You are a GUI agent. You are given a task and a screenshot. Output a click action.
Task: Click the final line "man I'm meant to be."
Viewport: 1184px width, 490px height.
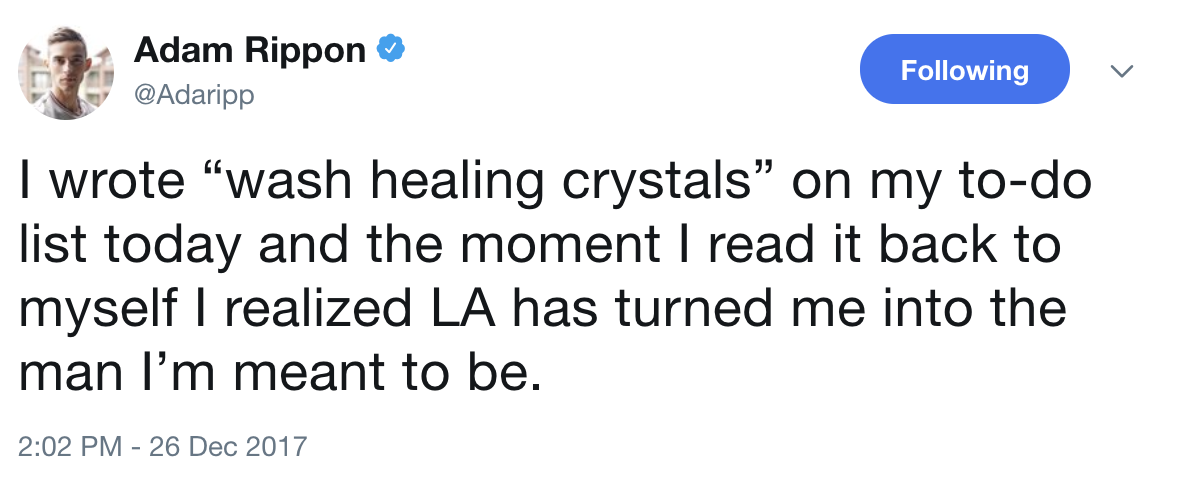[x=280, y=373]
